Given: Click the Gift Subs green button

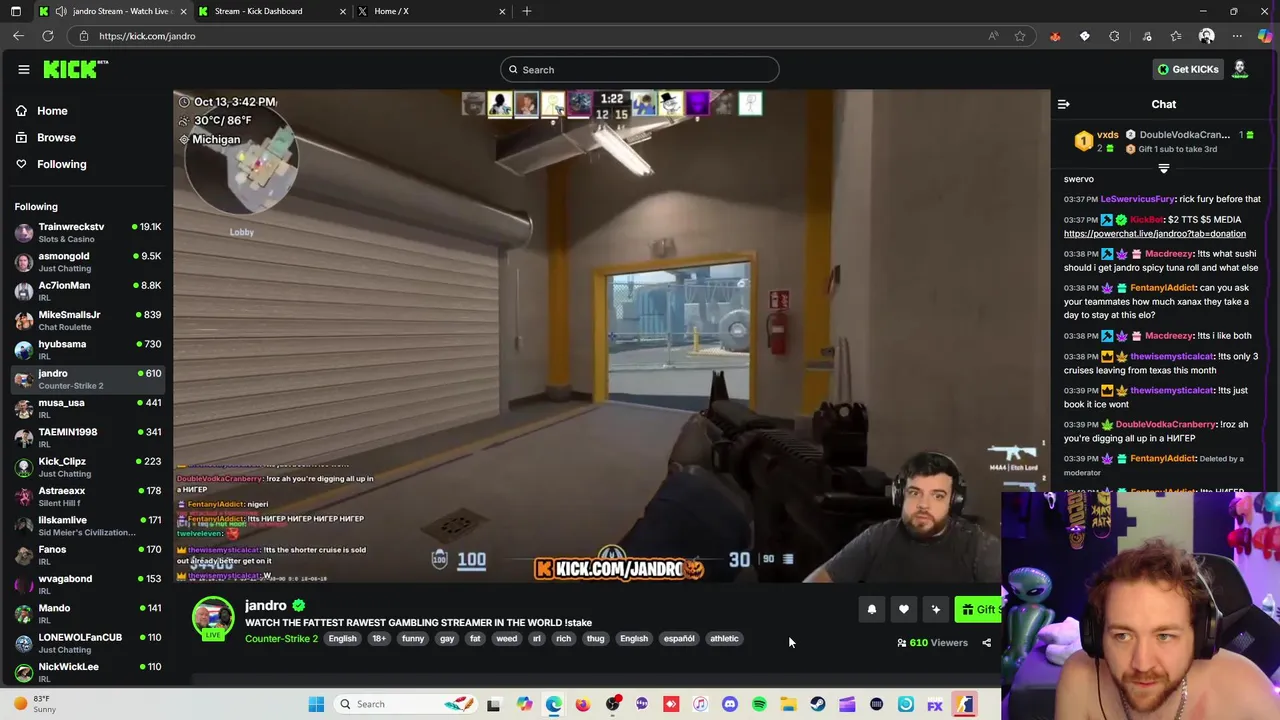Looking at the screenshot, I should (x=979, y=609).
